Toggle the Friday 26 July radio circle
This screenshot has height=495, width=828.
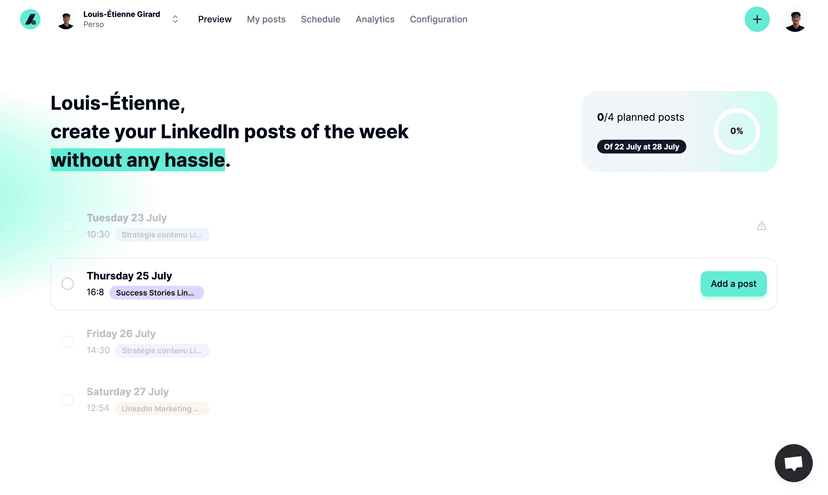67,342
